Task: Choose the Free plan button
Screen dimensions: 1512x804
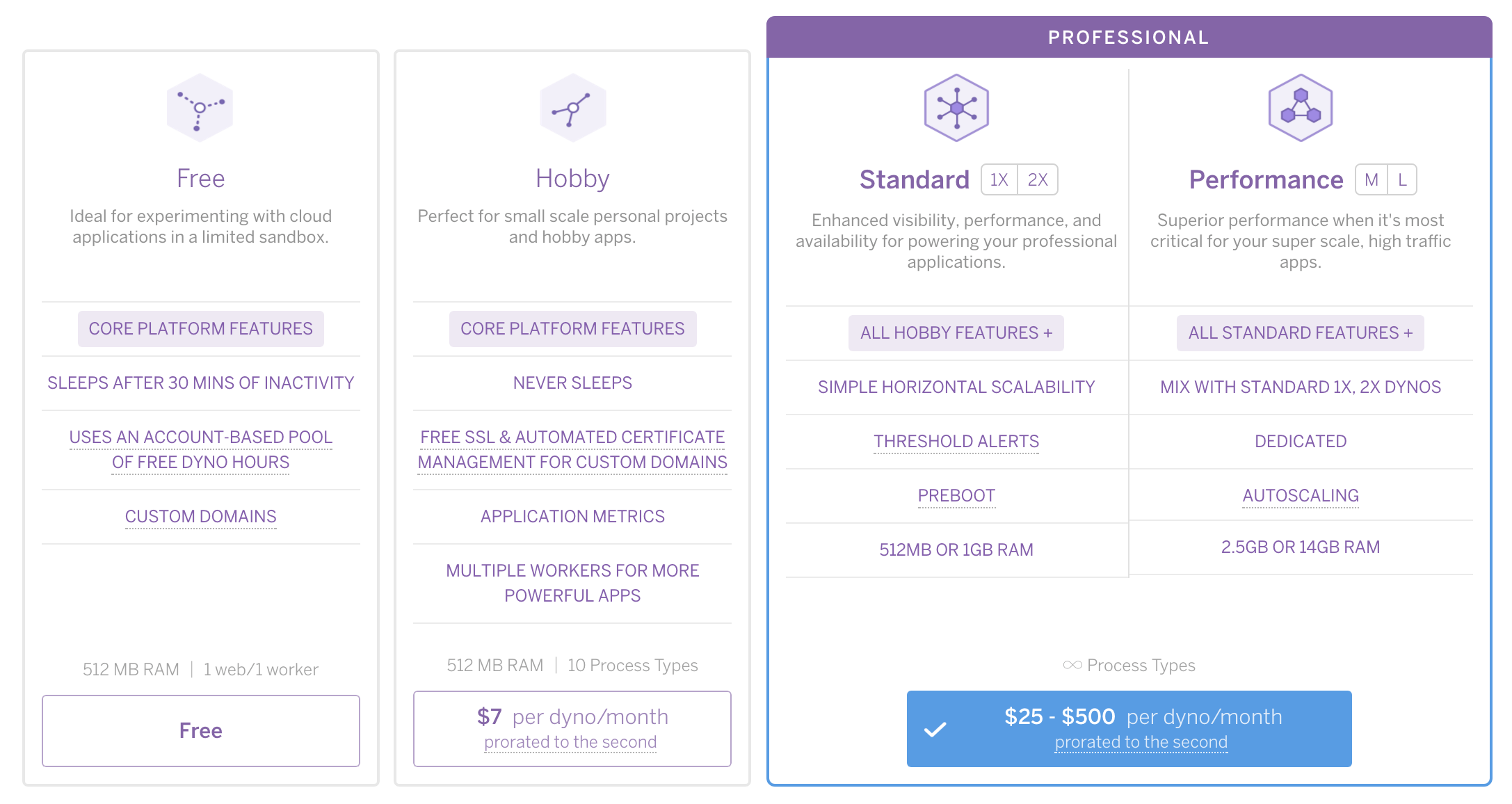Action: point(200,730)
